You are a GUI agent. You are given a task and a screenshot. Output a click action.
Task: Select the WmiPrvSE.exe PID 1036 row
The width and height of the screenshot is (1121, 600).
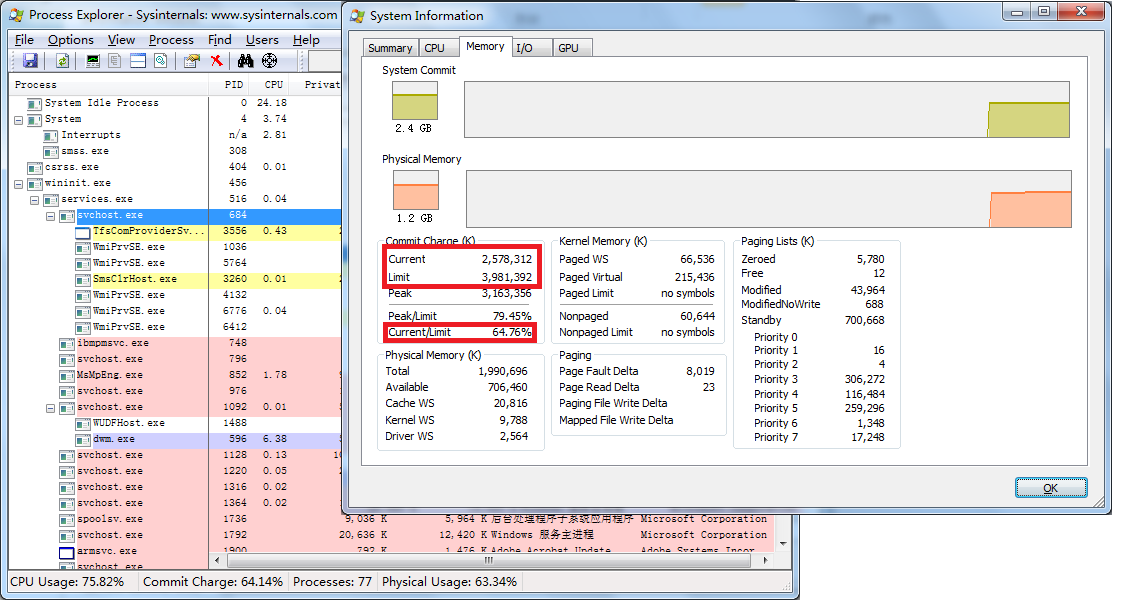pos(175,247)
